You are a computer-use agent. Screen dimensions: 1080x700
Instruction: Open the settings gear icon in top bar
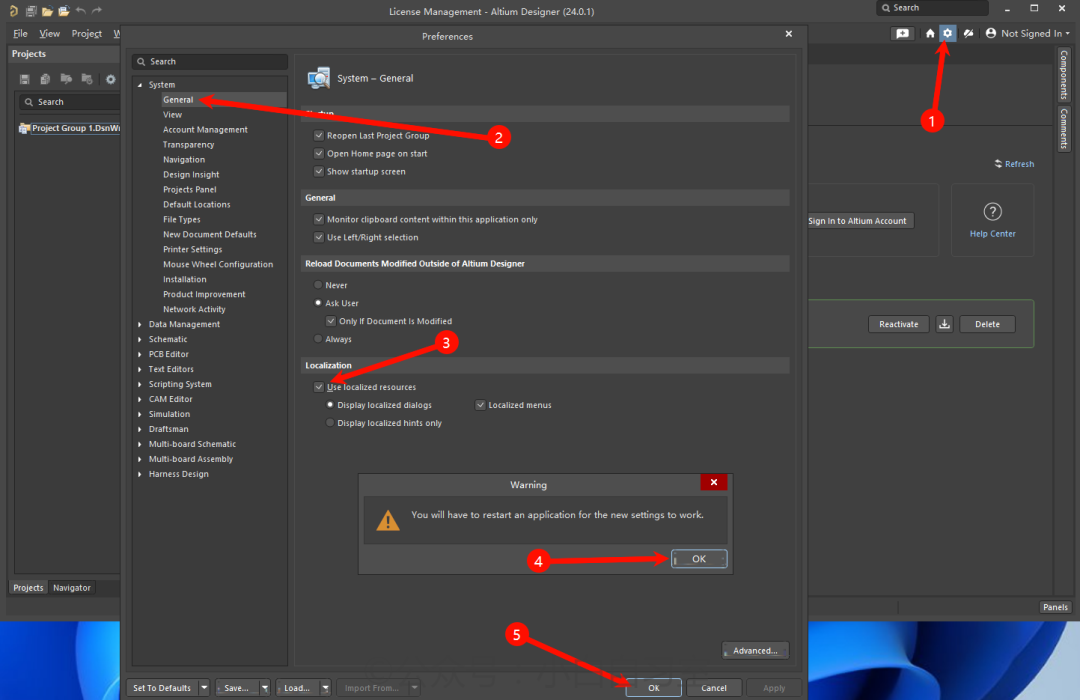[x=948, y=33]
